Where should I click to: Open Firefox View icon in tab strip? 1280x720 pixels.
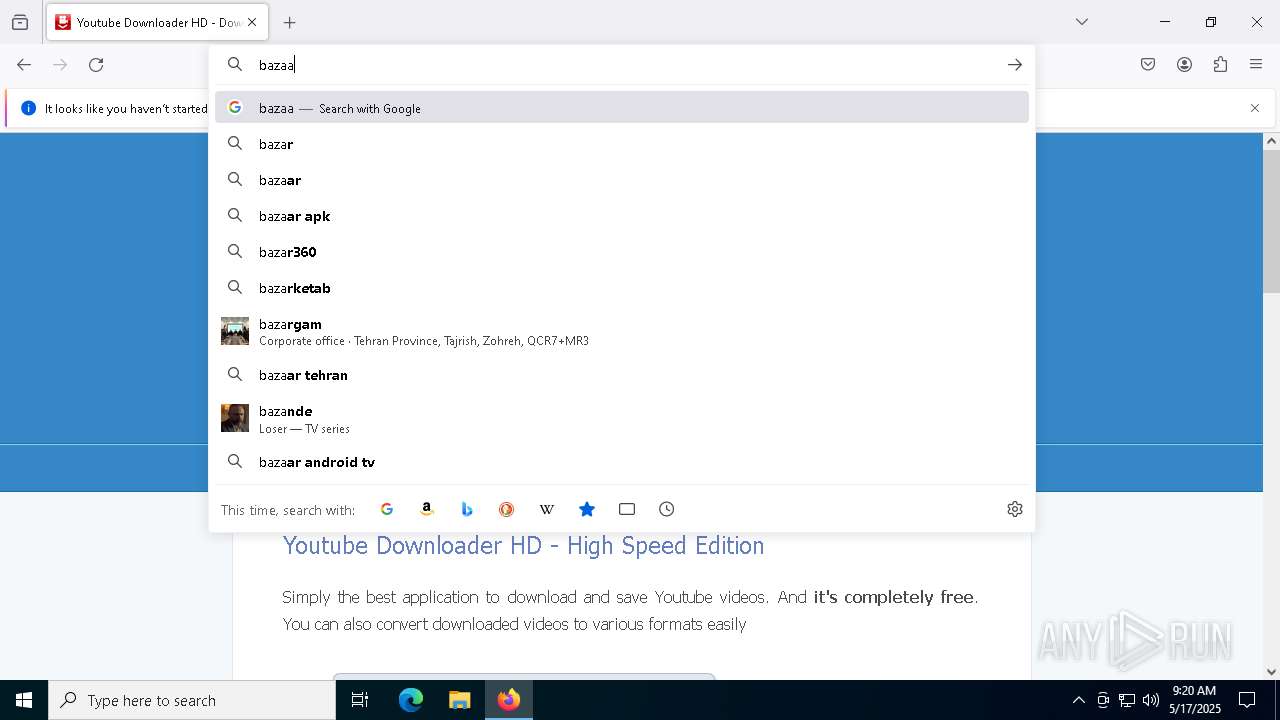pos(20,22)
